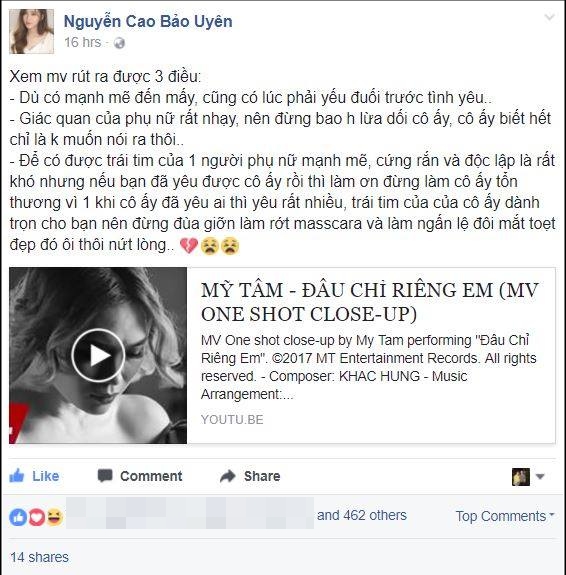This screenshot has height=575, width=566.
Task: Expand the Top Comments sorting dropdown
Action: [x=505, y=516]
